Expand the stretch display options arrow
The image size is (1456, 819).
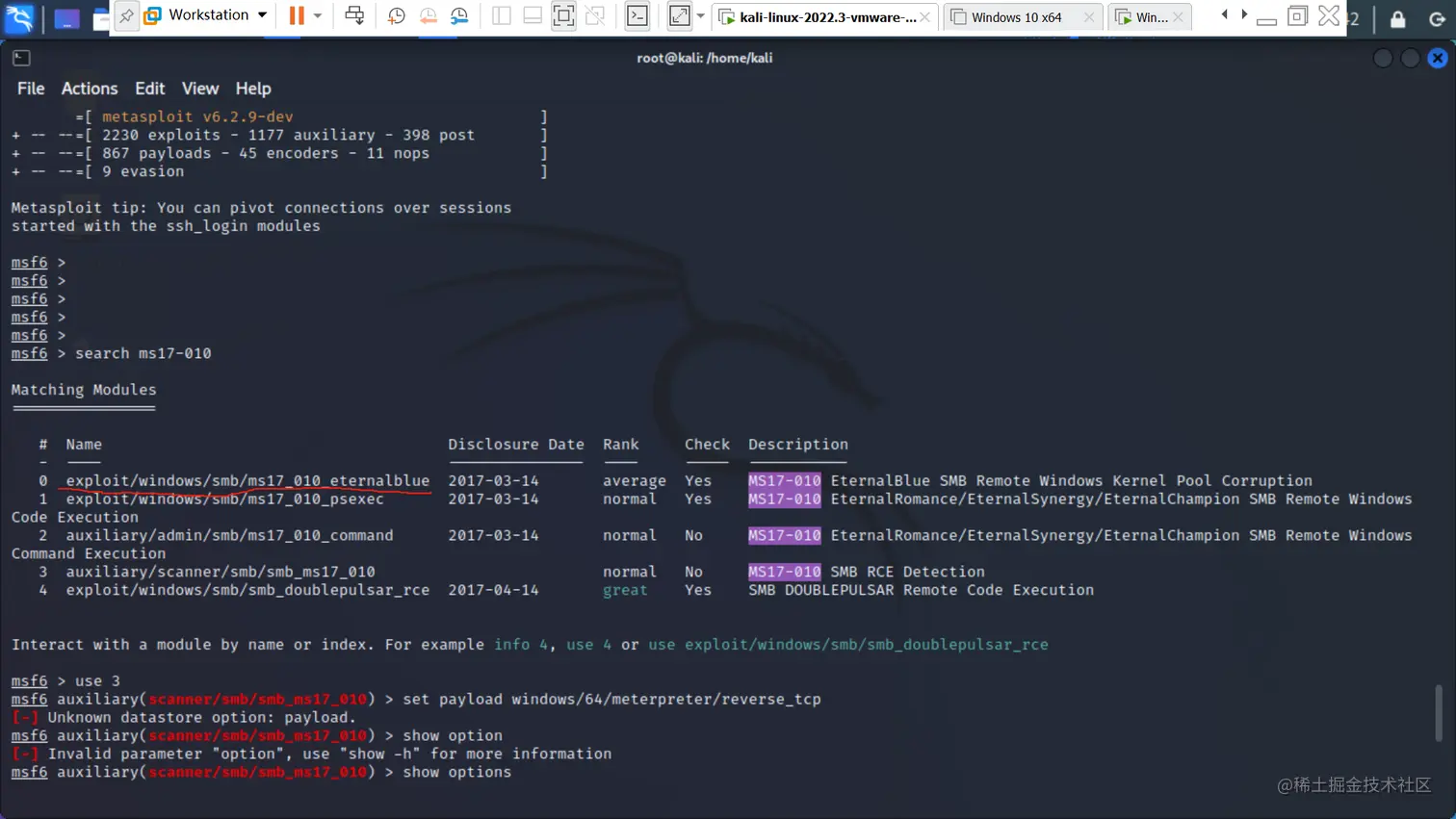(700, 16)
